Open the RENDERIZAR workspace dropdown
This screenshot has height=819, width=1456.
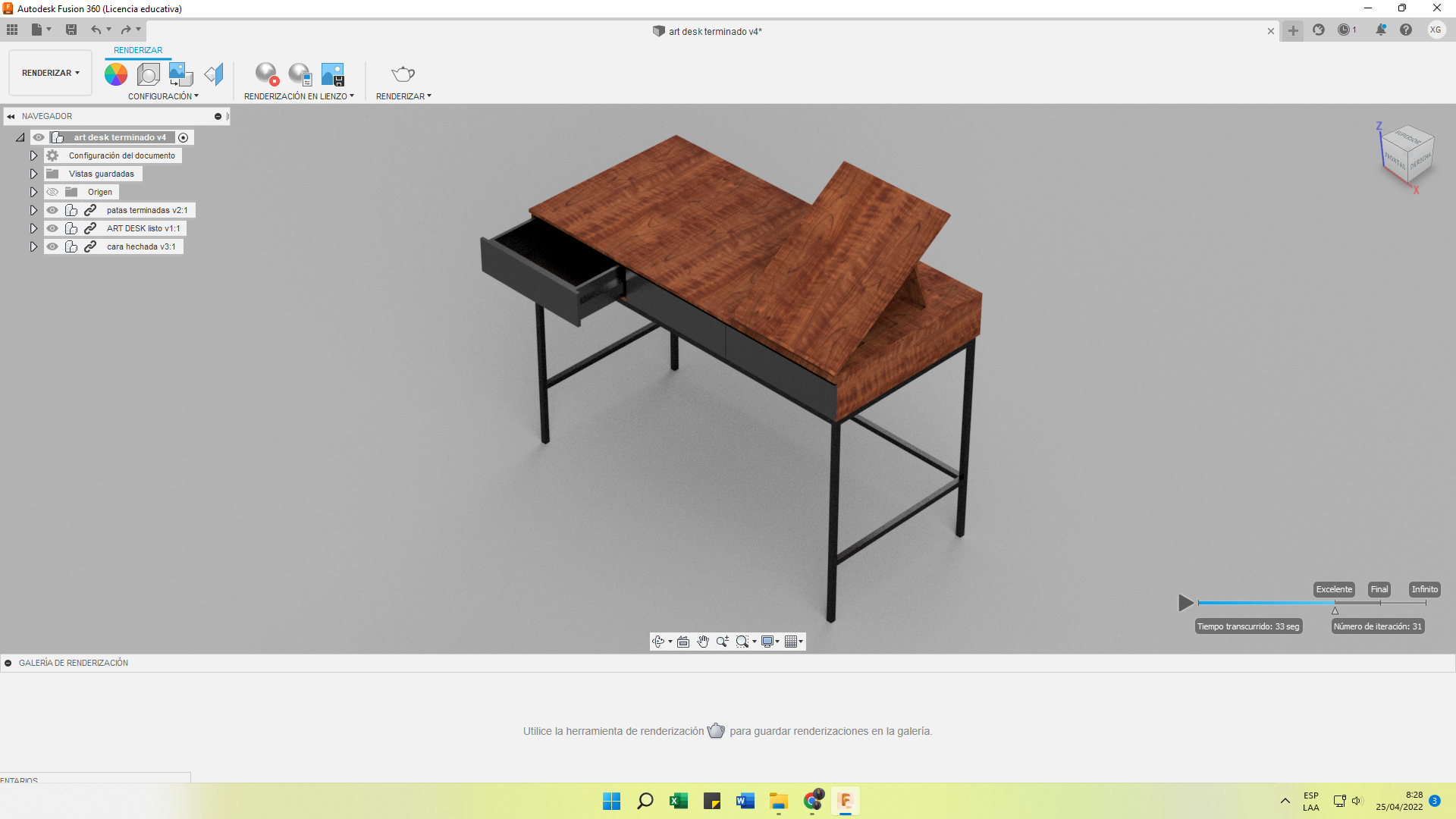tap(50, 73)
